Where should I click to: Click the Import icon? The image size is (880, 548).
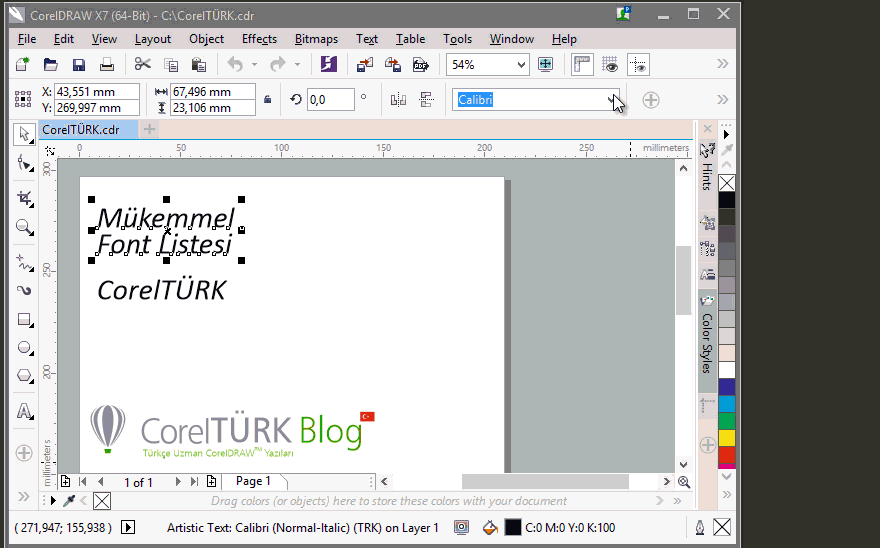click(x=365, y=65)
